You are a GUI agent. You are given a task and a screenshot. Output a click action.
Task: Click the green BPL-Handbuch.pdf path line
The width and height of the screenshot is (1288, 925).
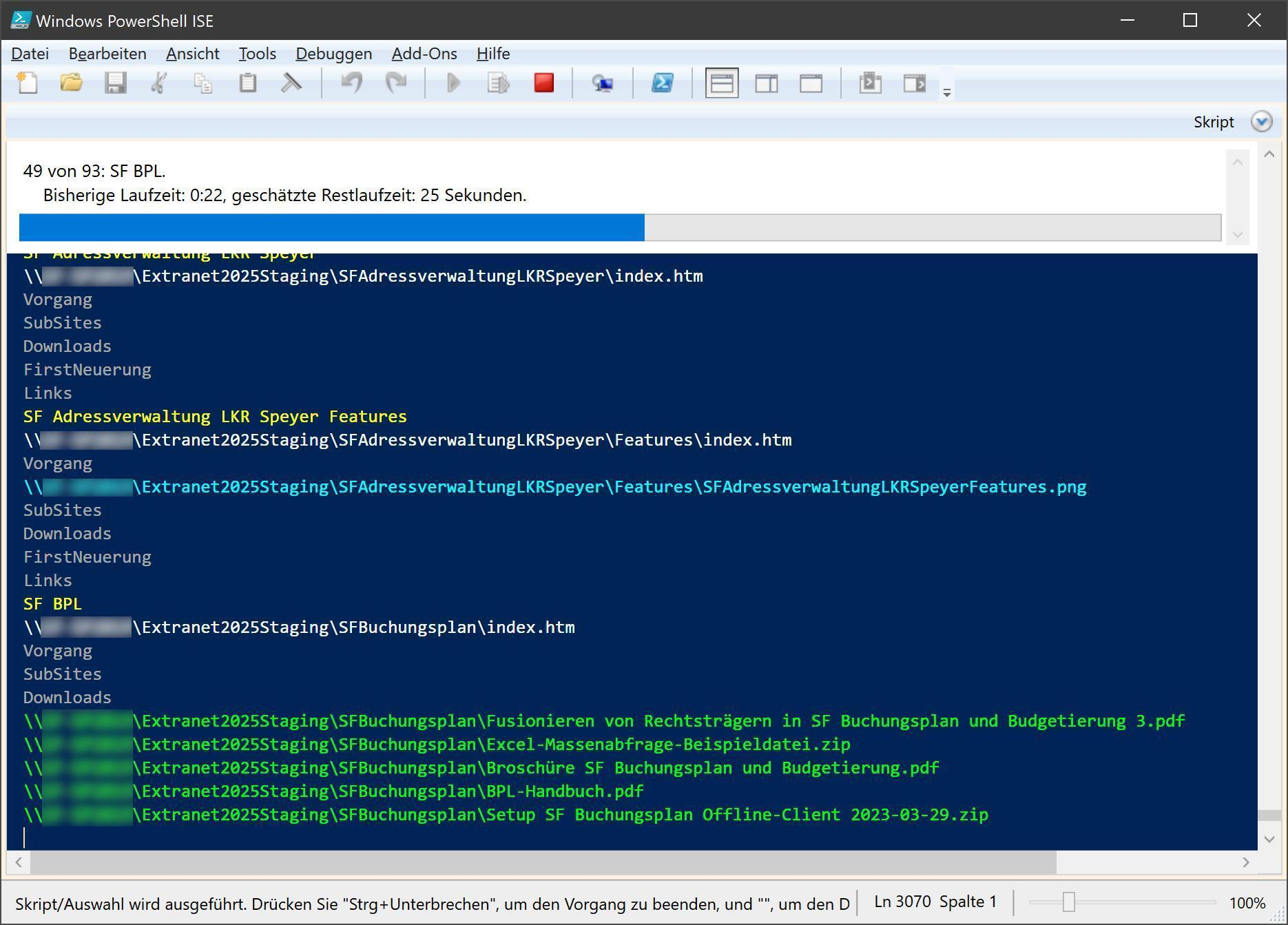(x=333, y=791)
